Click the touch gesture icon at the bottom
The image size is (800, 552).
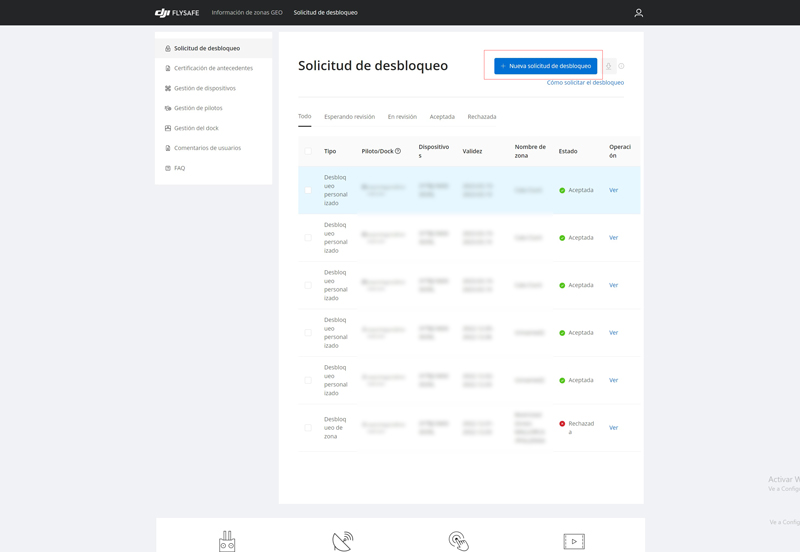(x=458, y=541)
